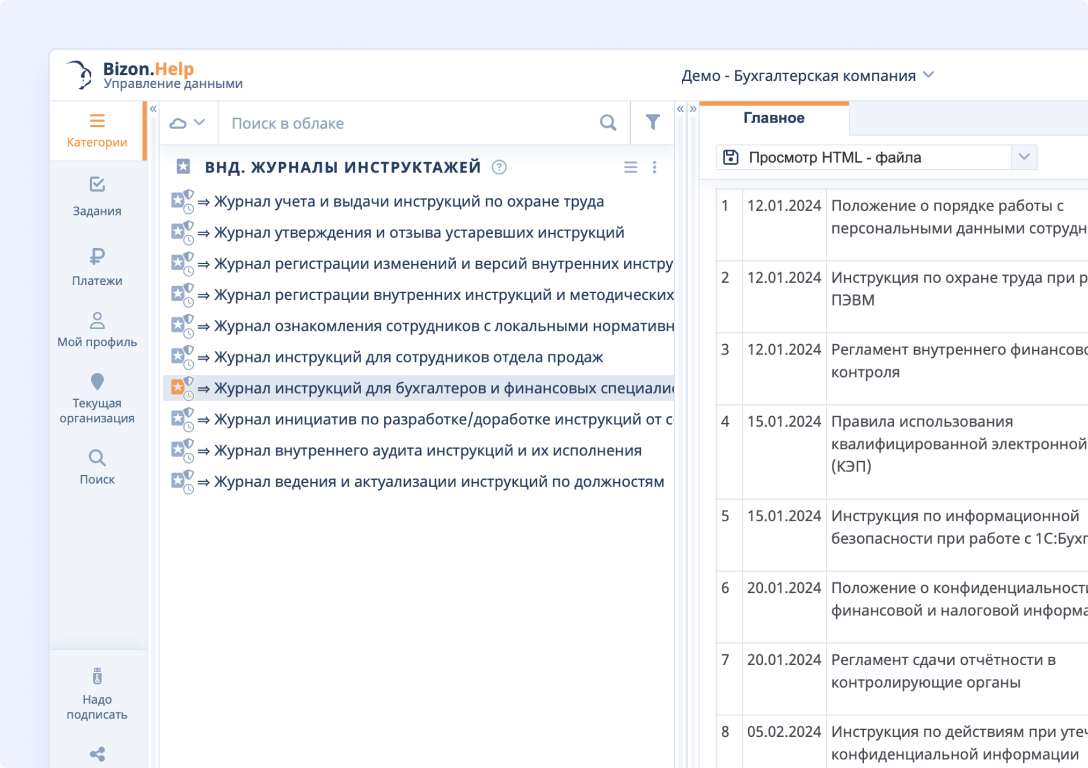Open Платежи from the left sidebar
Viewport: 1088px width, 768px height.
[x=96, y=267]
